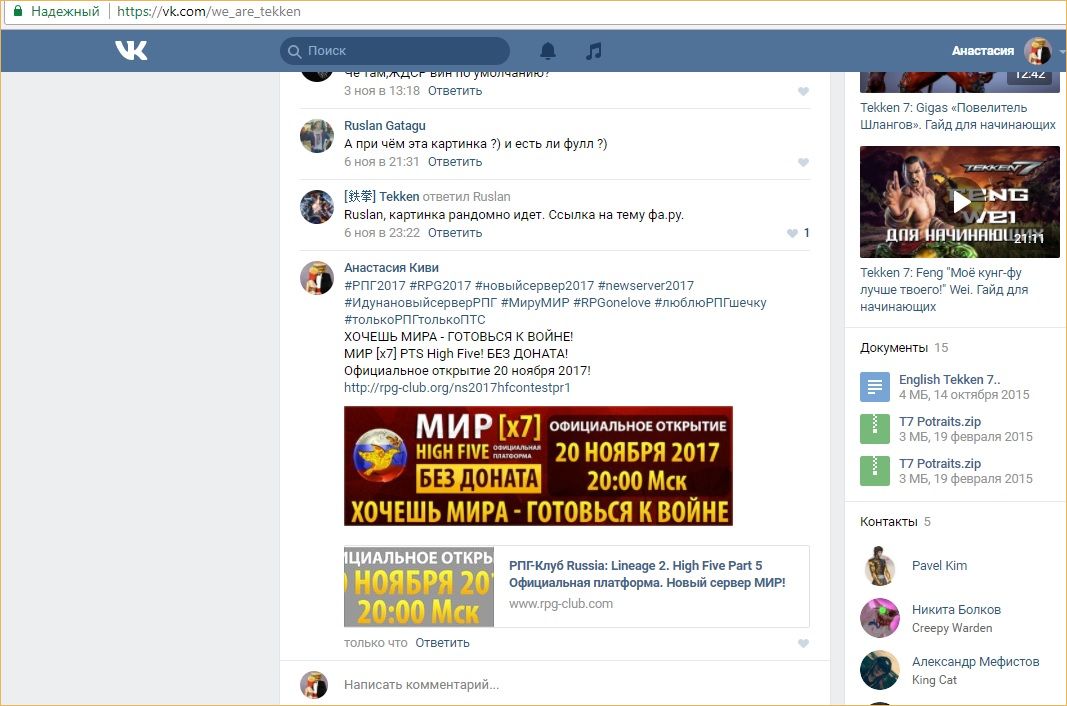Open Никита Болков contact name
This screenshot has width=1067, height=706.
point(956,609)
